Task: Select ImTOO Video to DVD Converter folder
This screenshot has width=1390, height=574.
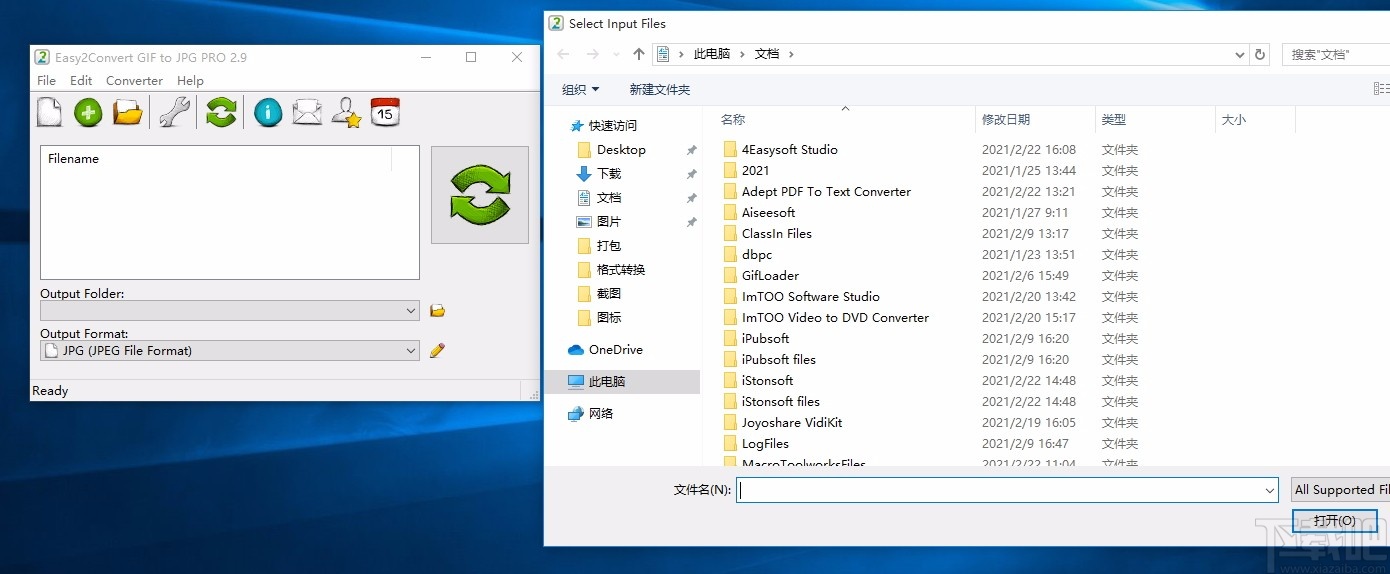Action: pyautogui.click(x=835, y=318)
